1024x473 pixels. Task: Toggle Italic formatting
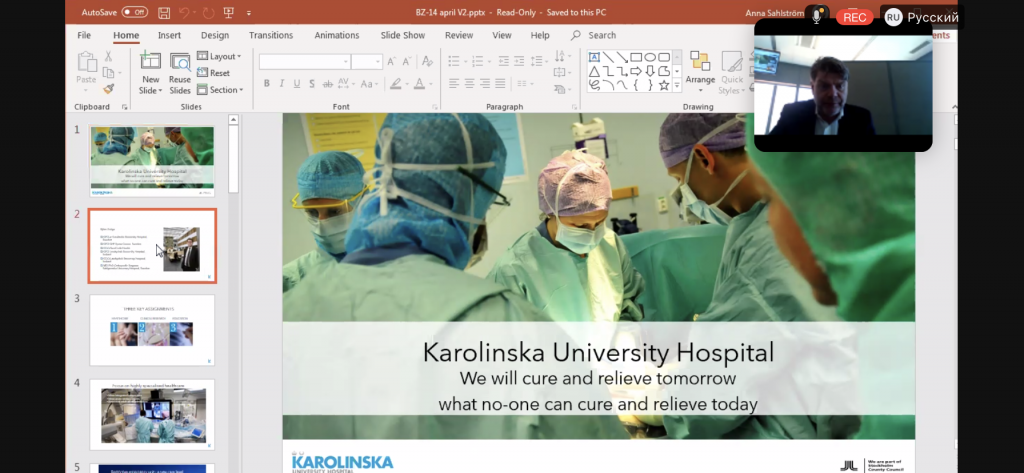click(281, 84)
